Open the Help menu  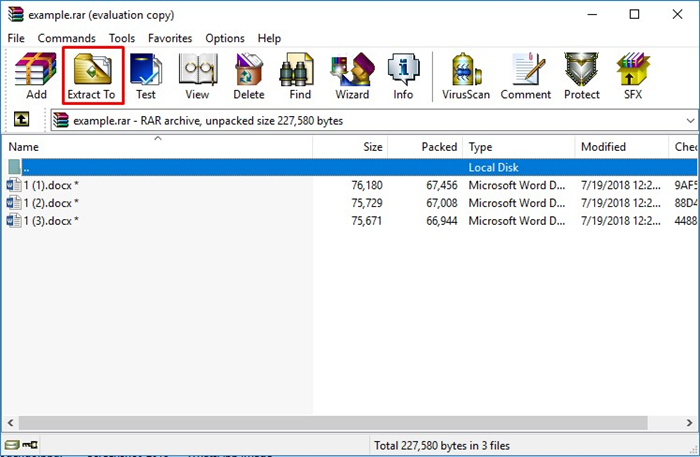[269, 38]
